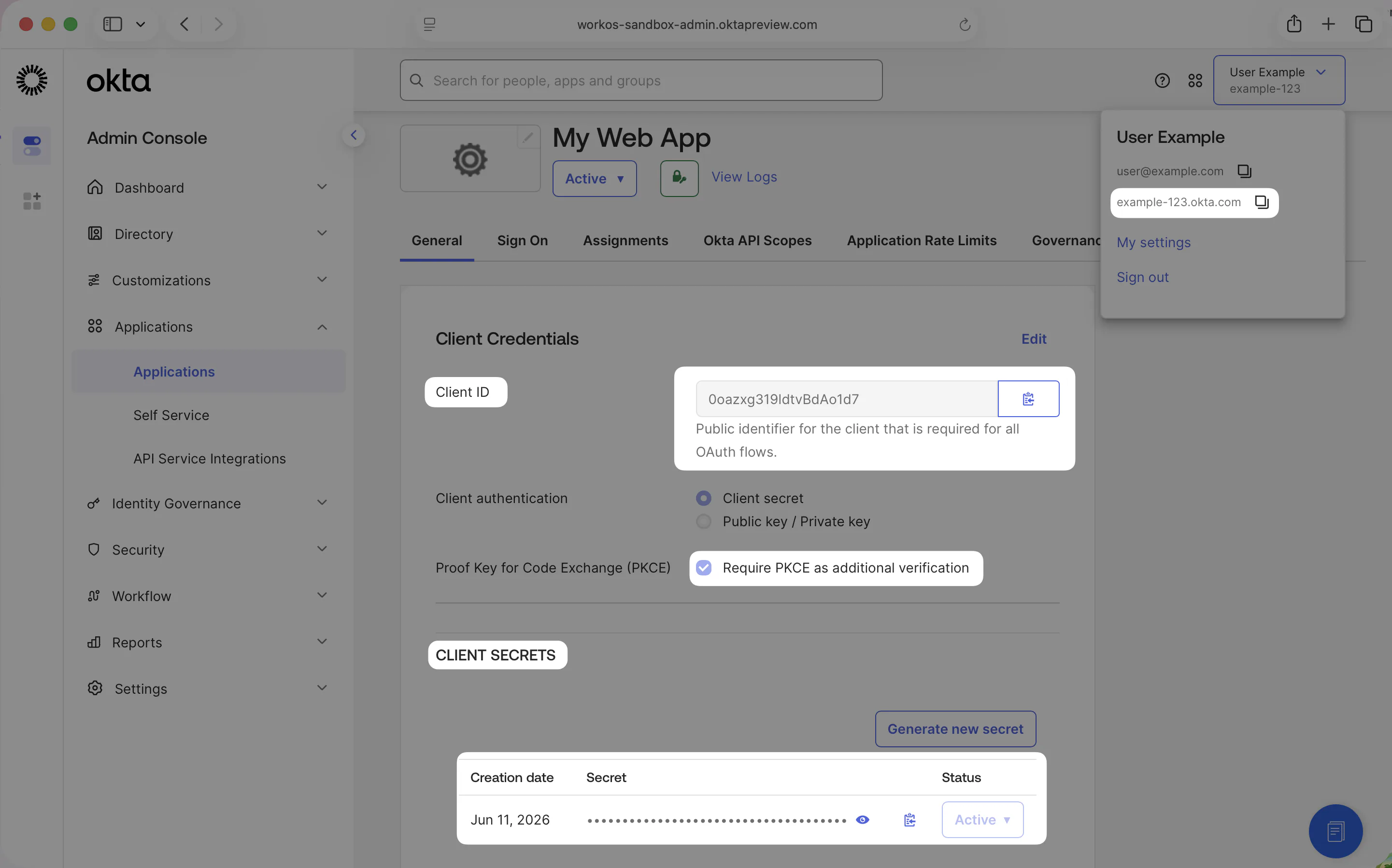Image resolution: width=1392 pixels, height=868 pixels.
Task: Click Sign out link
Action: 1142,277
